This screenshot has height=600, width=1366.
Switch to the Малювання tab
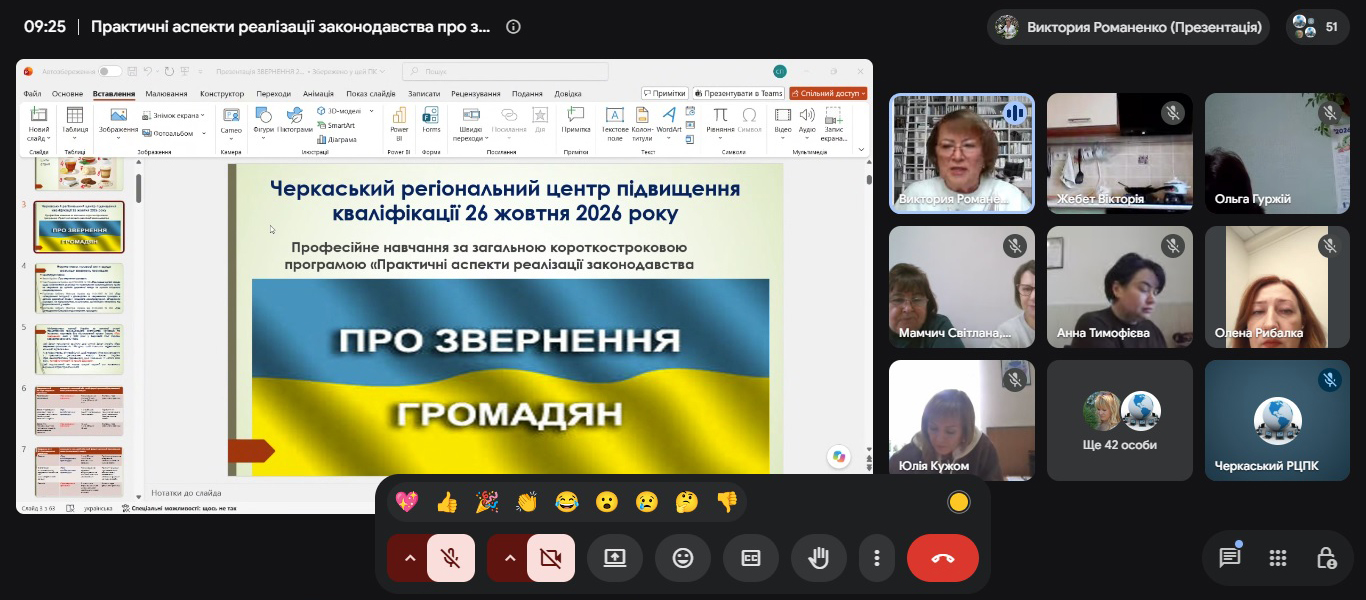[x=166, y=94]
